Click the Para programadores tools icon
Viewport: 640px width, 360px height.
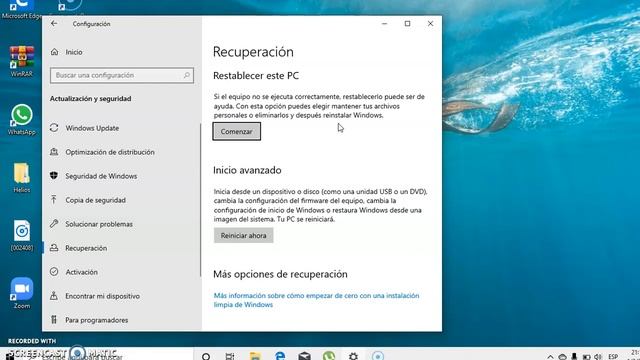(54, 320)
